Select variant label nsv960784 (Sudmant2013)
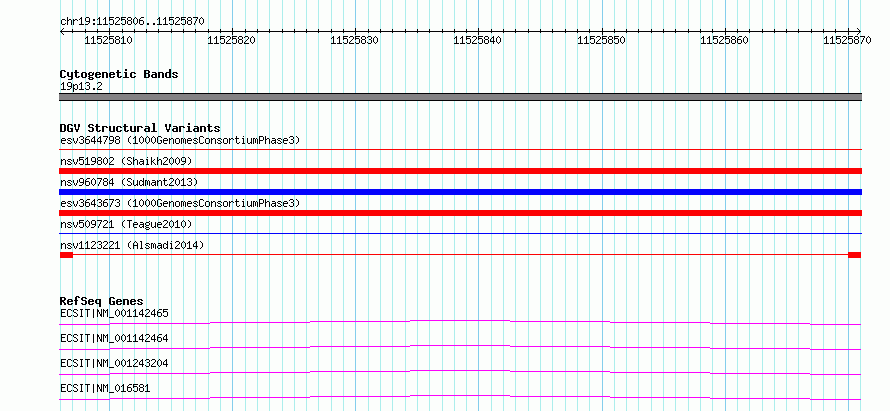The image size is (890, 411). click(129, 182)
